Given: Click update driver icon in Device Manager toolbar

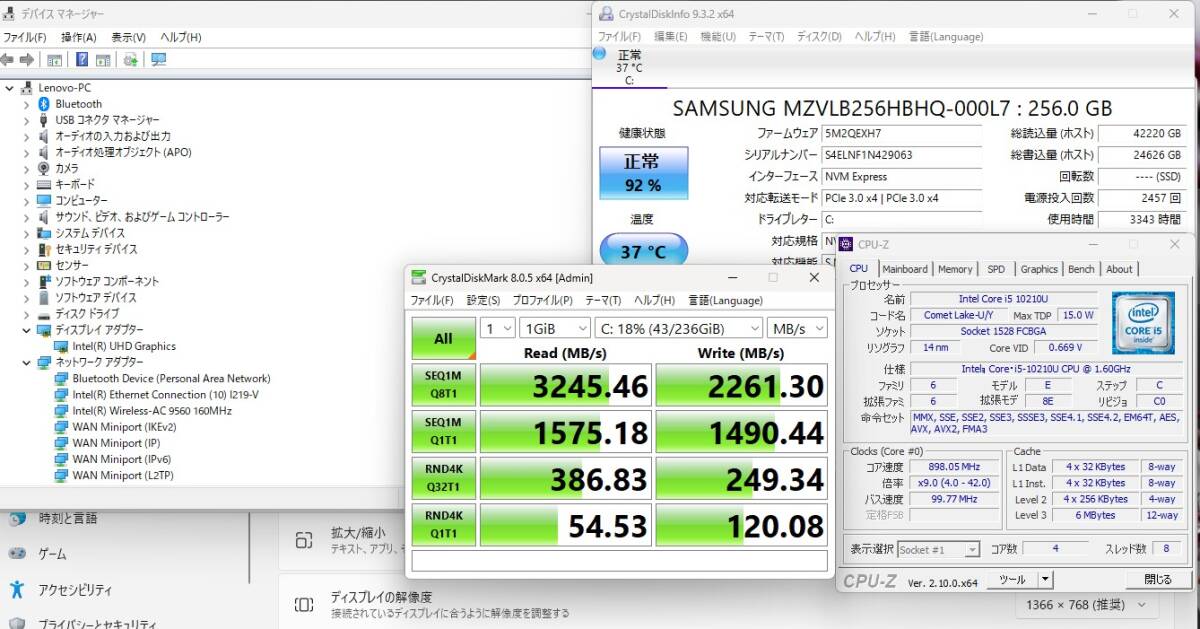Looking at the screenshot, I should [x=131, y=60].
